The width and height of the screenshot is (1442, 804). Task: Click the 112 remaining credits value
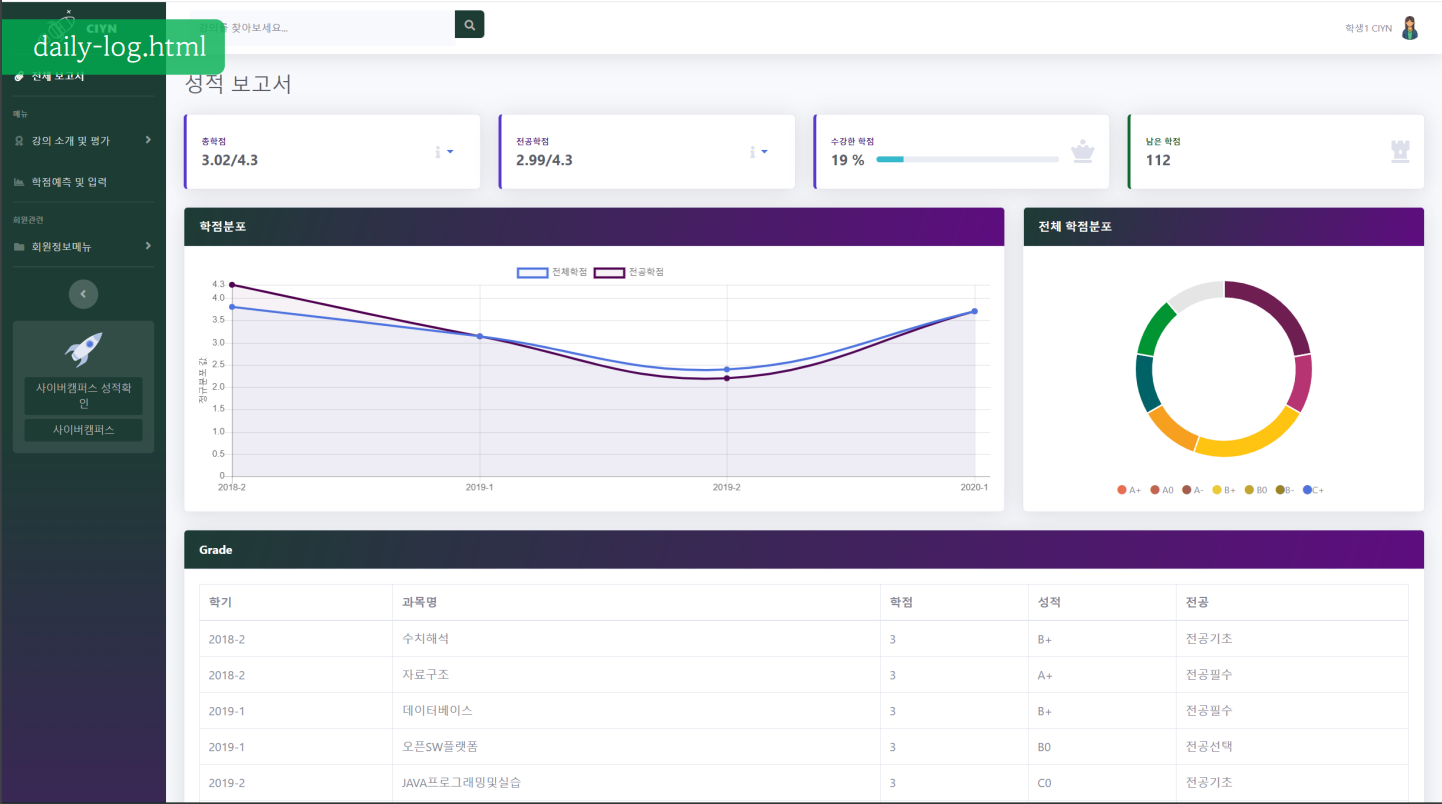[1158, 160]
